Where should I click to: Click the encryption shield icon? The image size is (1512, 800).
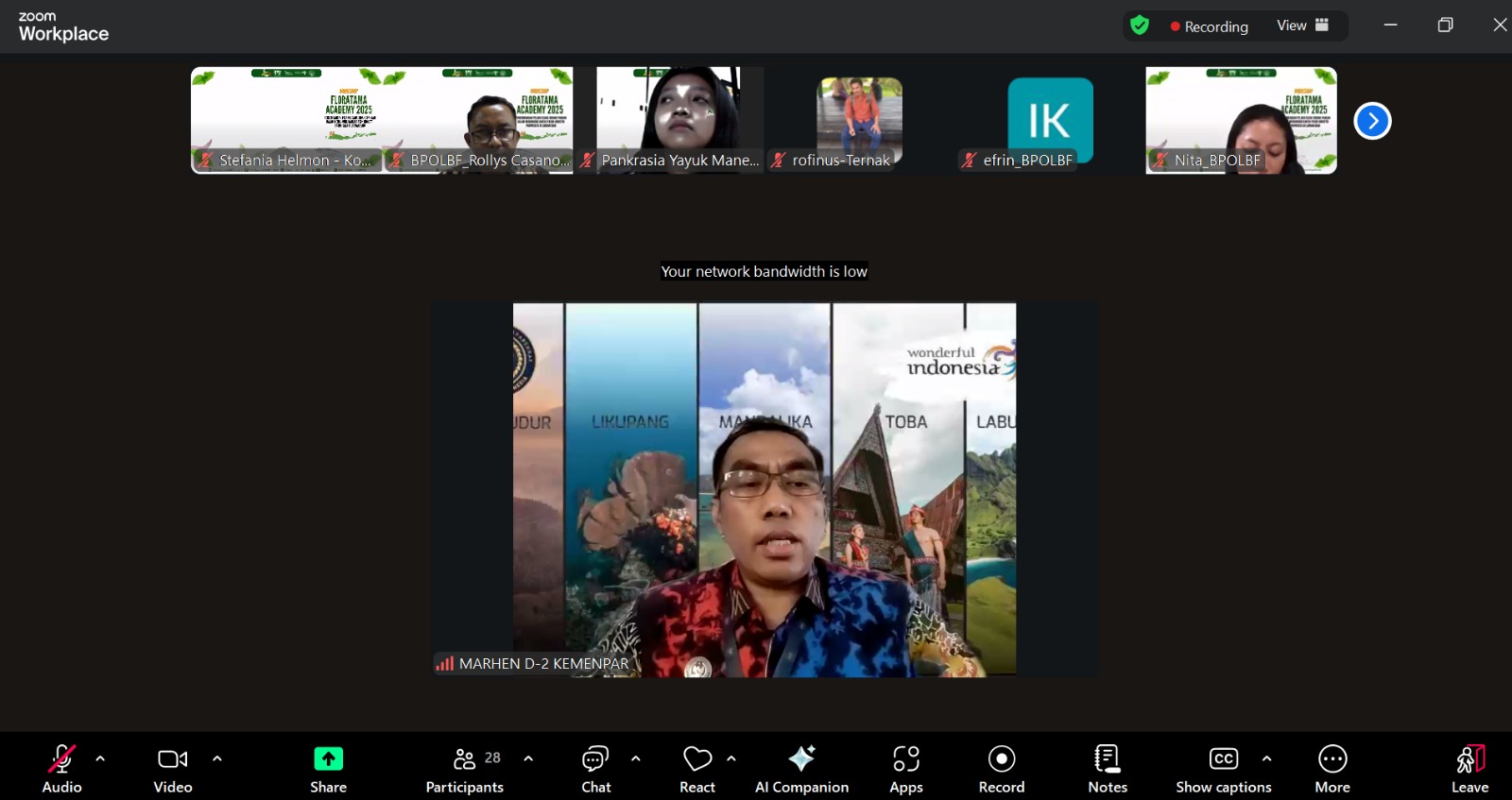point(1140,26)
